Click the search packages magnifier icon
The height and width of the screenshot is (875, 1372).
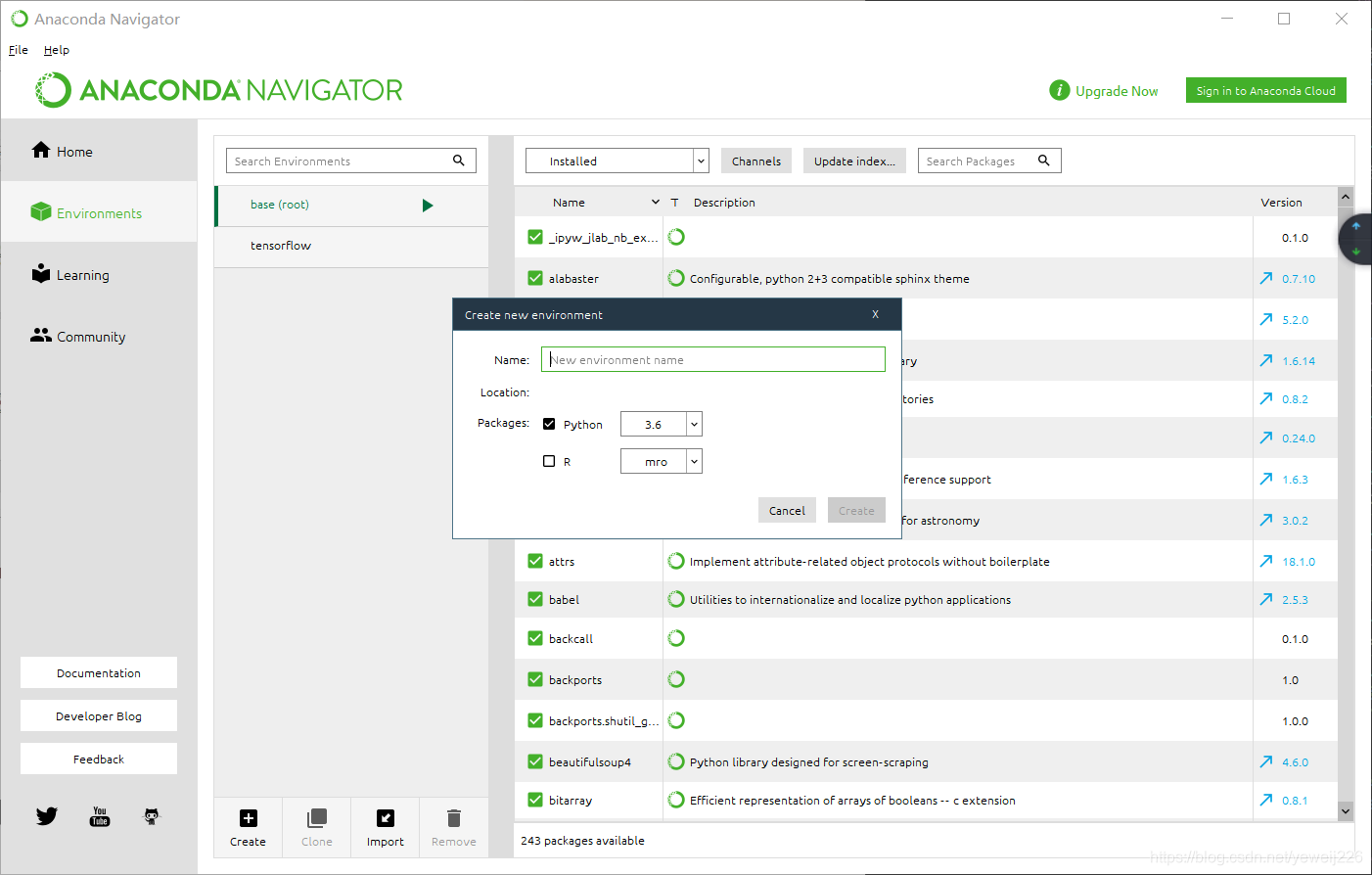pyautogui.click(x=1044, y=161)
